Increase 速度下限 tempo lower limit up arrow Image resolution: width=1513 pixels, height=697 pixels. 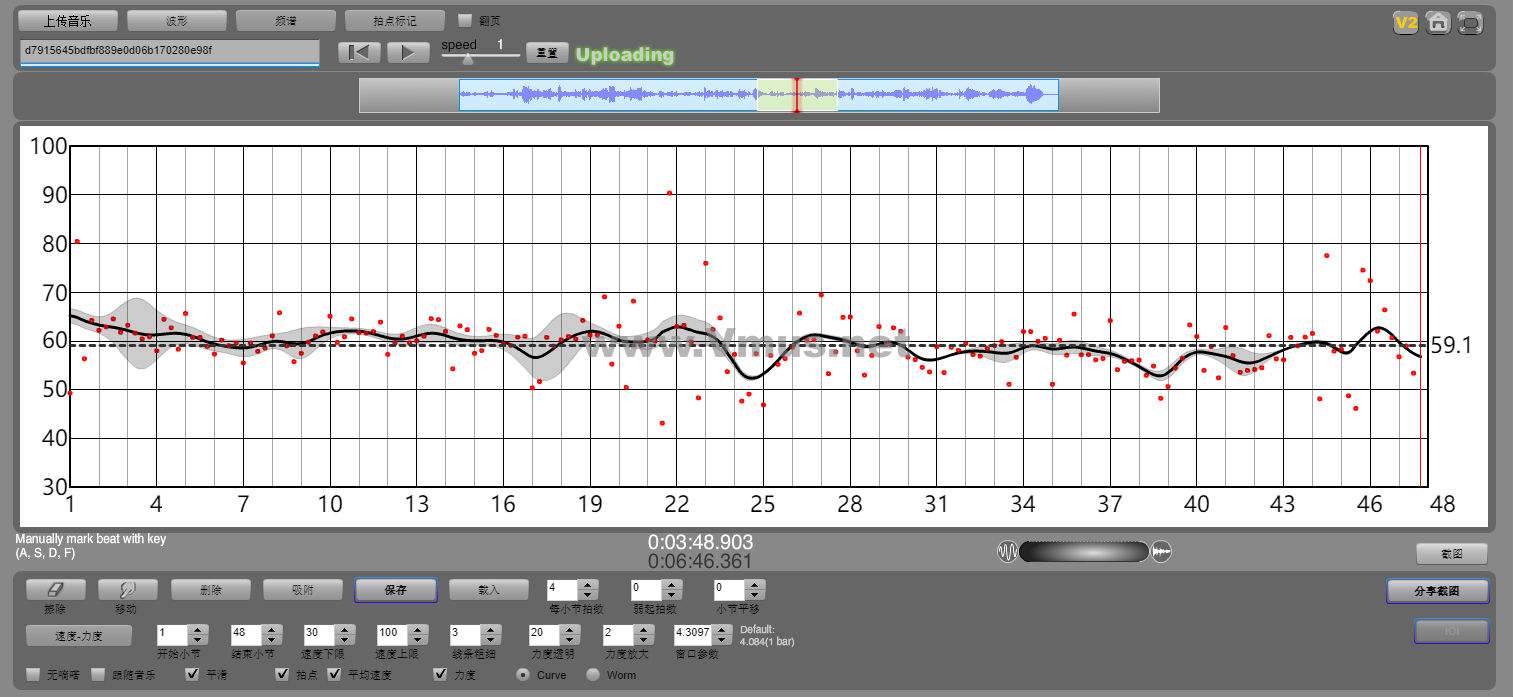344,630
